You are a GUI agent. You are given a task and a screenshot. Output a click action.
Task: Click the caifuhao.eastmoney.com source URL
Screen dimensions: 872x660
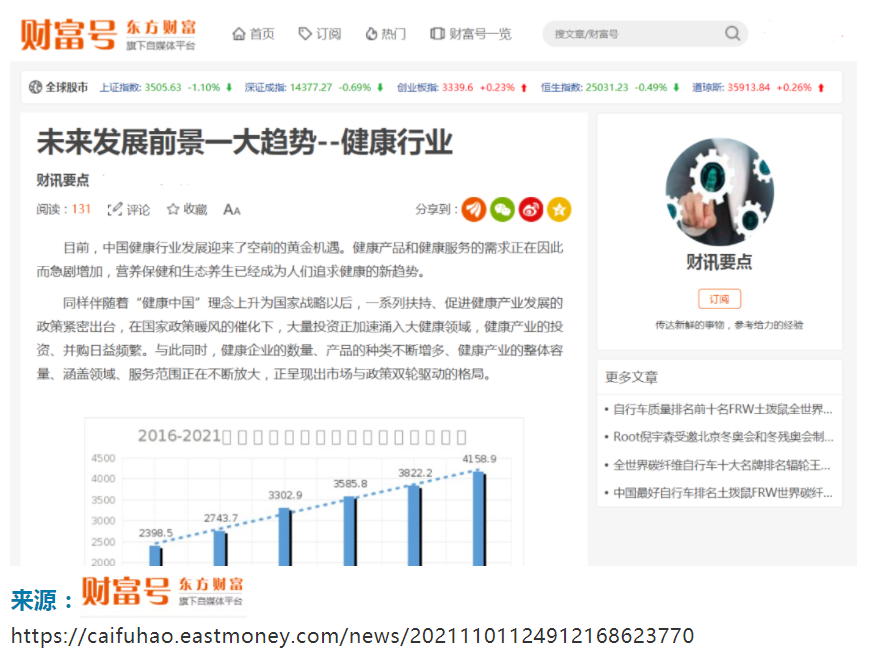pos(353,636)
